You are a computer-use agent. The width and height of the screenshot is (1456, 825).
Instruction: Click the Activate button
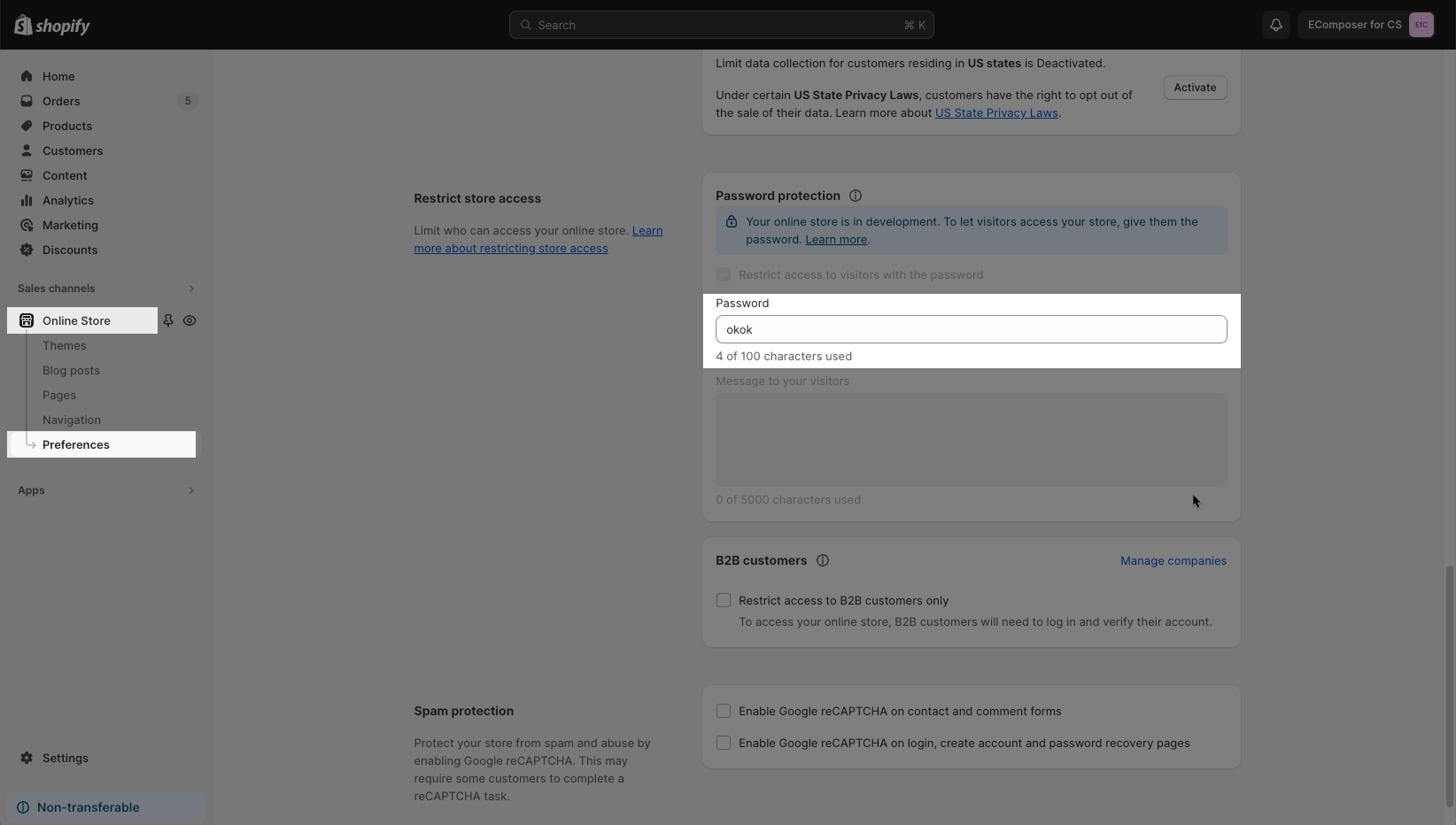coord(1195,88)
